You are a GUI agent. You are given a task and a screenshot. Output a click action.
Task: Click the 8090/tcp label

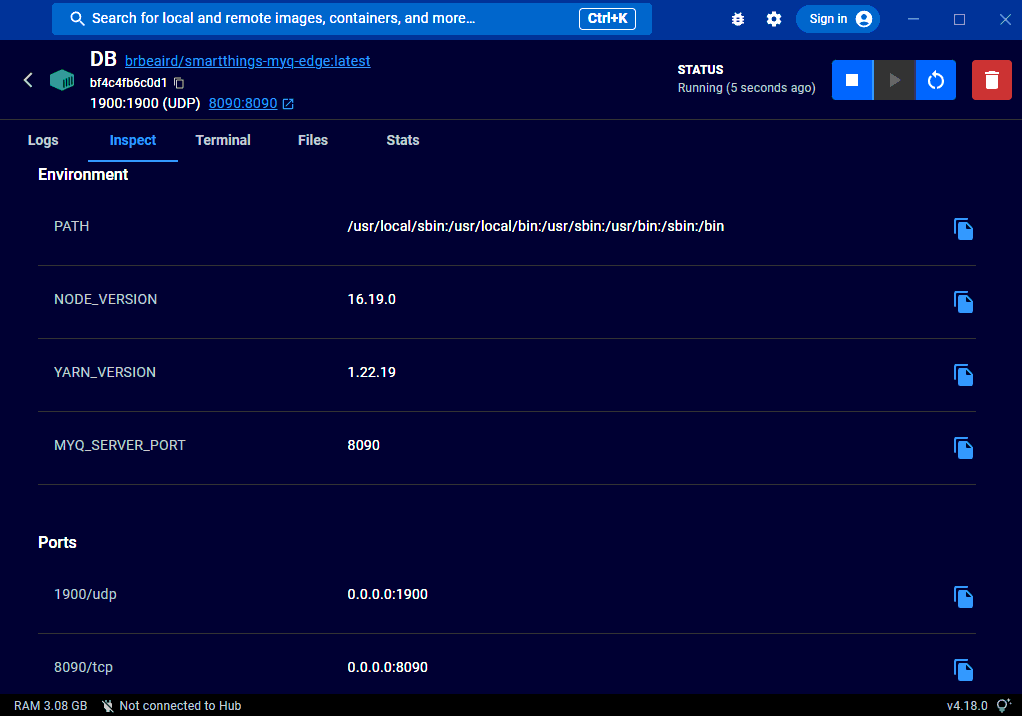[83, 667]
